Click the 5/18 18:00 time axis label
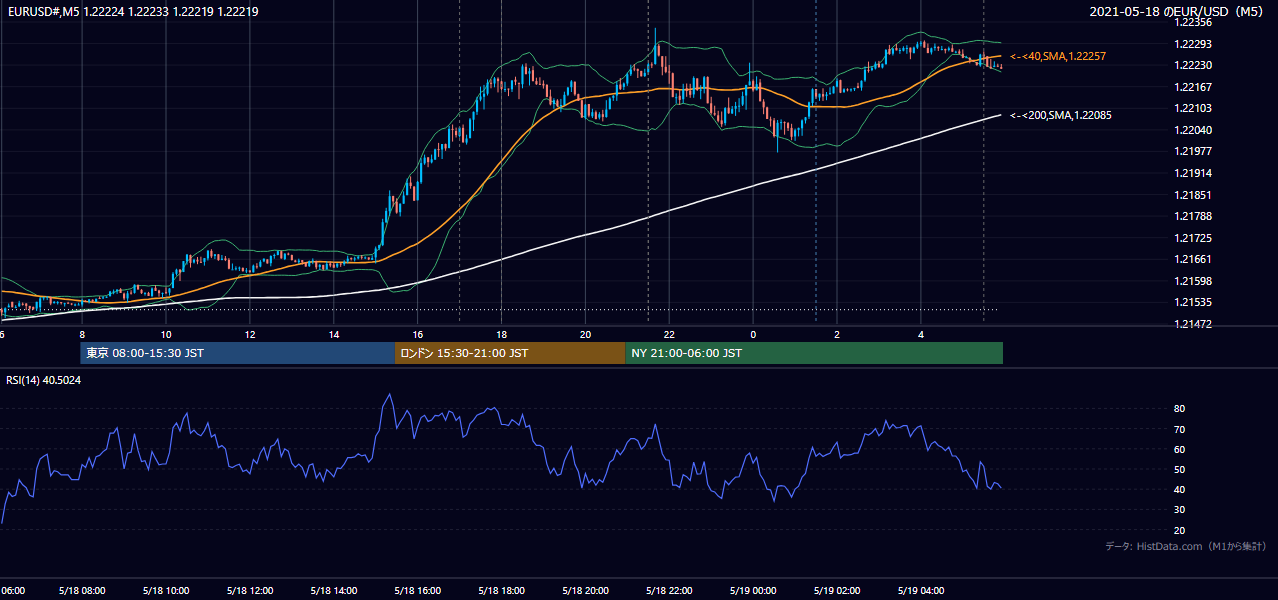 pyautogui.click(x=502, y=590)
